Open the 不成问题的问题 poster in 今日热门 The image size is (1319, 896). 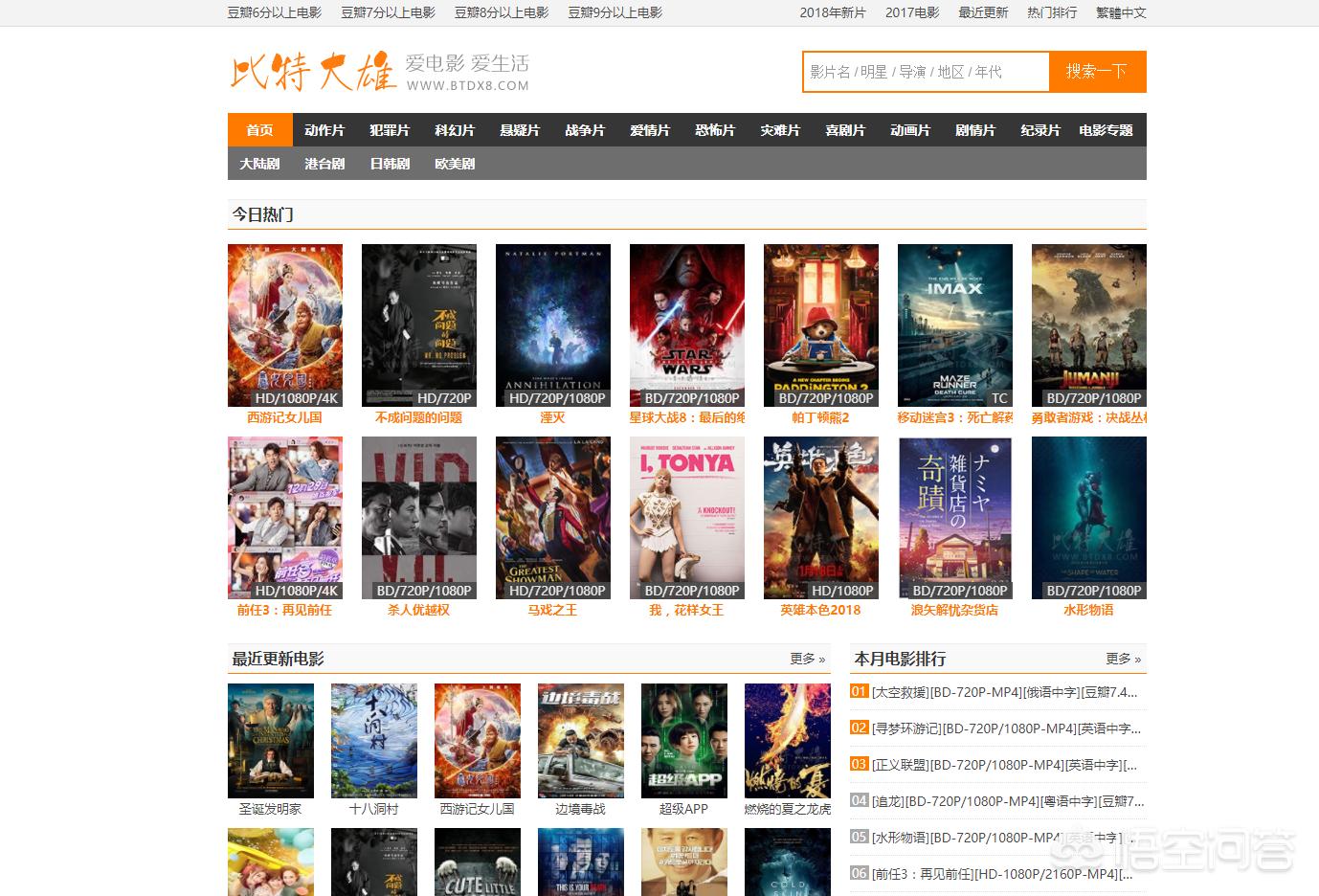(419, 325)
